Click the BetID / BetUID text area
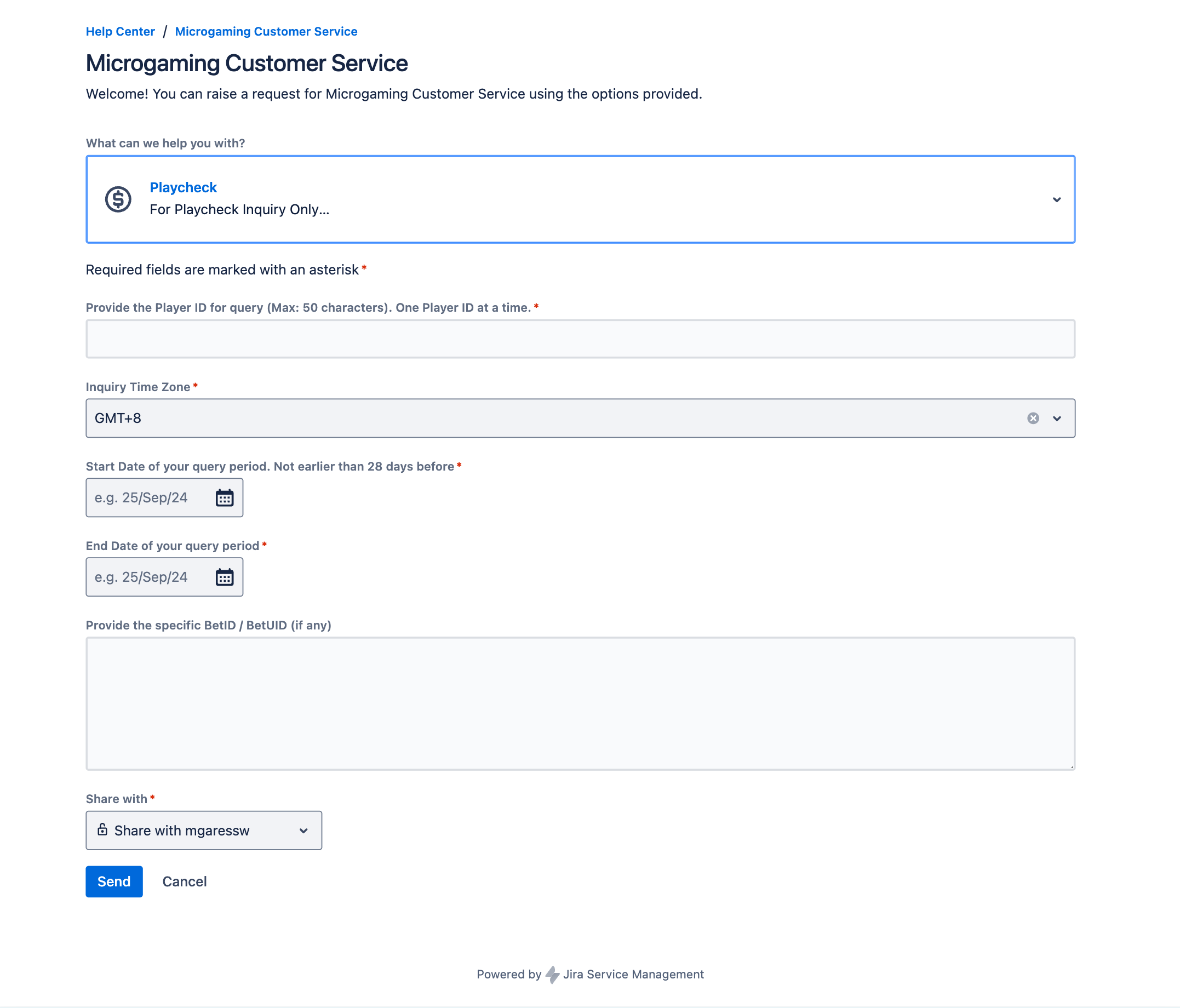The width and height of the screenshot is (1180, 1008). coord(580,703)
